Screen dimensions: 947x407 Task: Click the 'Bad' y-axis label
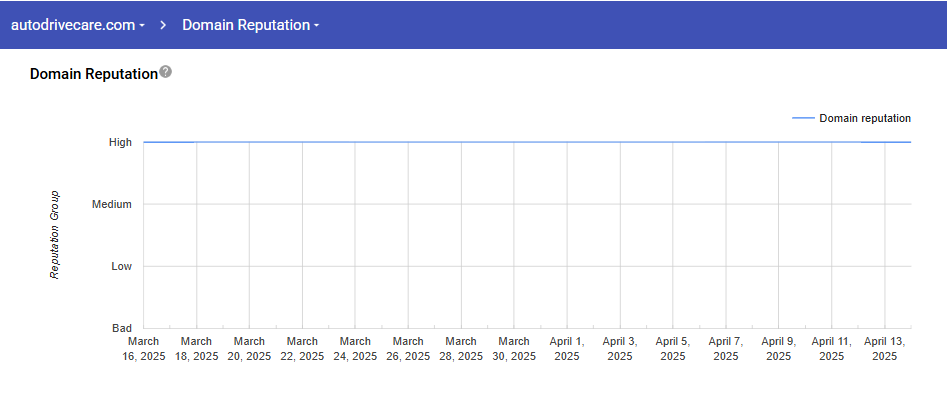coord(121,328)
